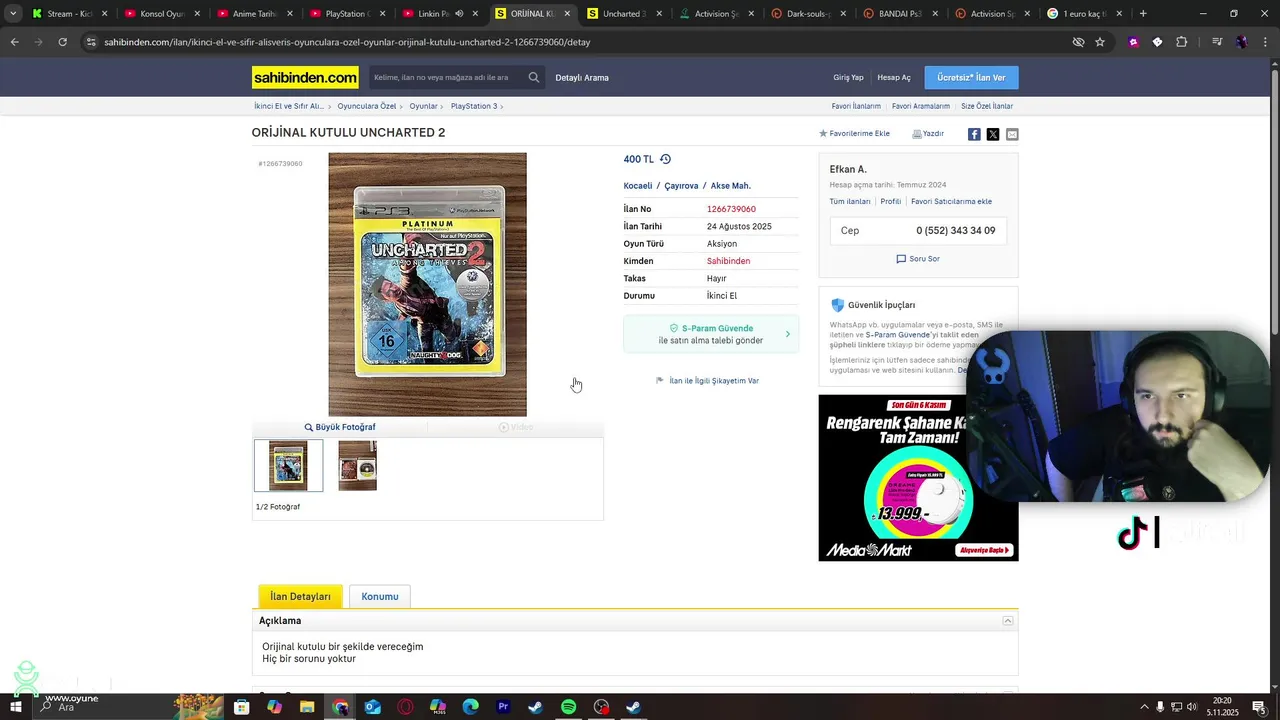Screen dimensions: 1280x720
Task: Switch to the İlan Detayları tab
Action: pyautogui.click(x=300, y=597)
